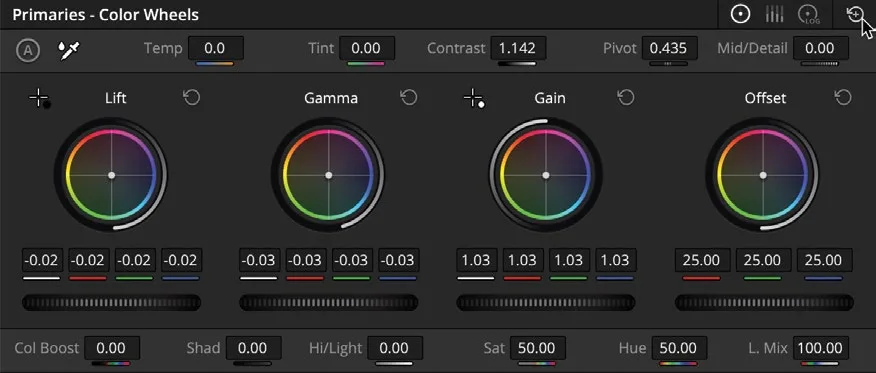
Task: Select Lift luminance (white) value field
Action: coord(42,261)
